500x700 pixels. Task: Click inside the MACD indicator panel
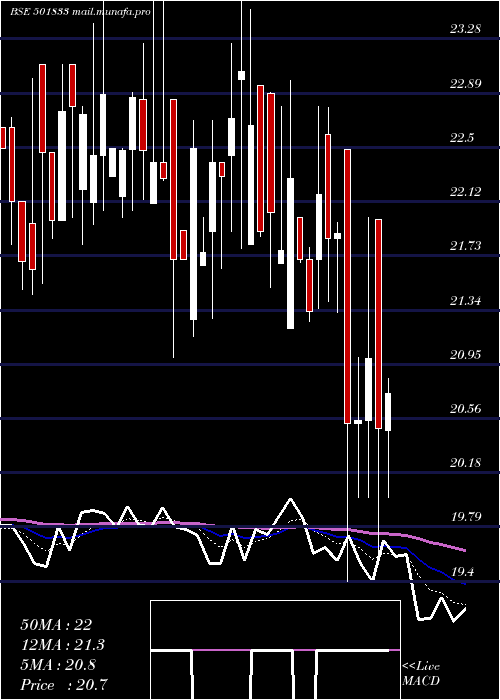275,650
